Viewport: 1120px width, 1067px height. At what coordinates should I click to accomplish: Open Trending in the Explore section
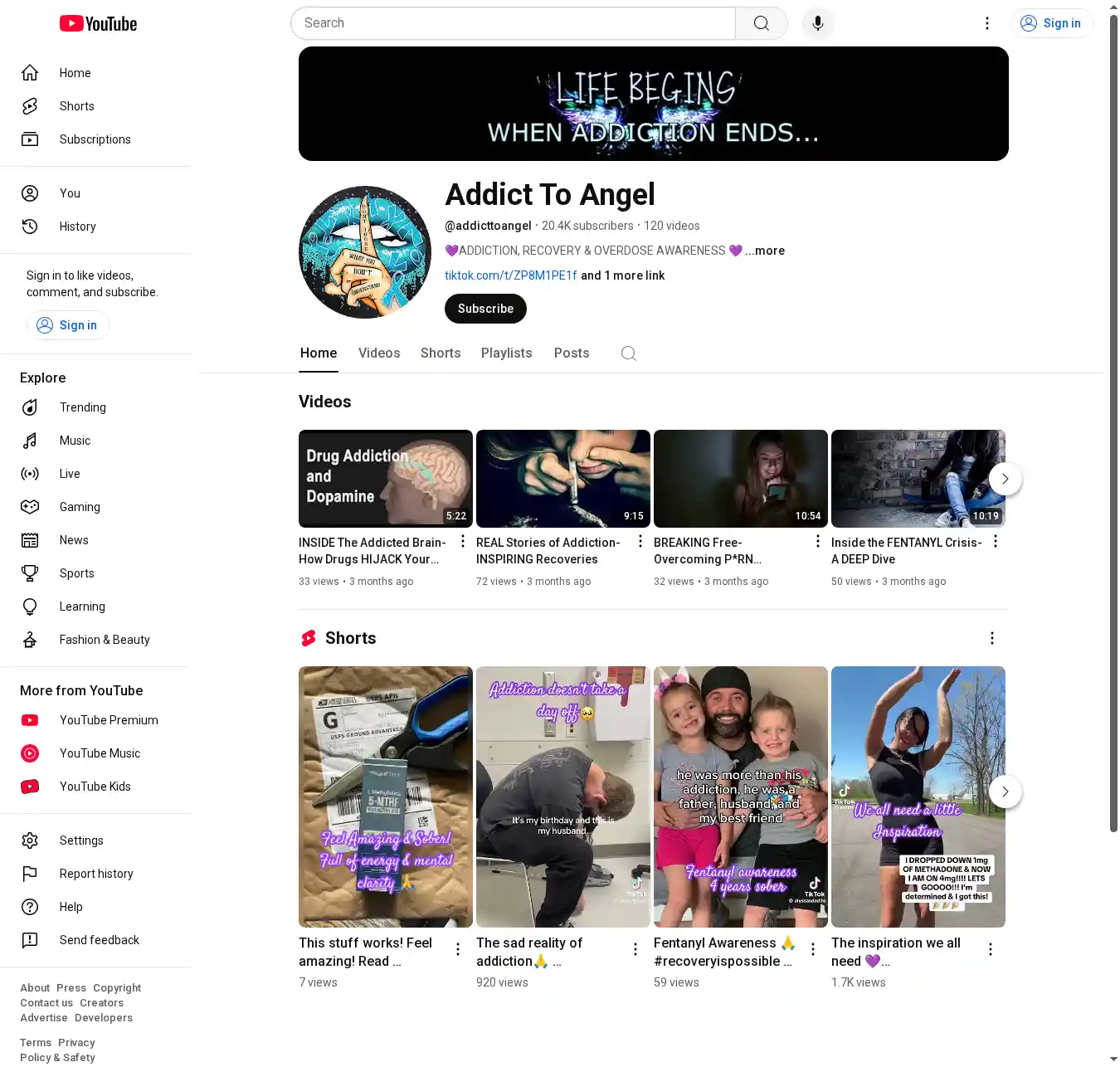coord(82,407)
